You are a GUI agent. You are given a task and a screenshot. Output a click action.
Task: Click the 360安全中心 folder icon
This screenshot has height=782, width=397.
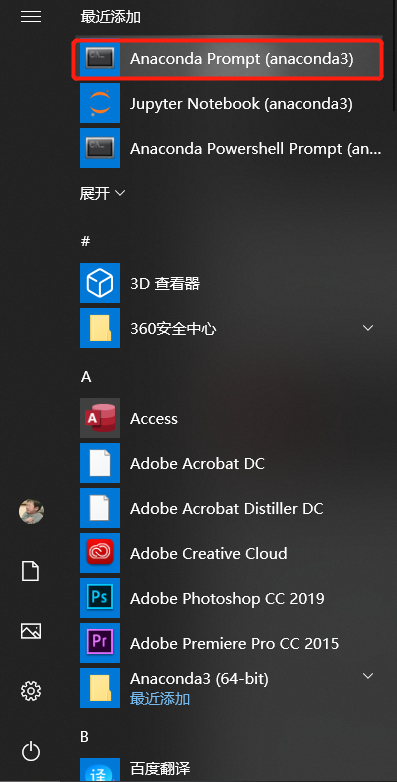pos(100,328)
